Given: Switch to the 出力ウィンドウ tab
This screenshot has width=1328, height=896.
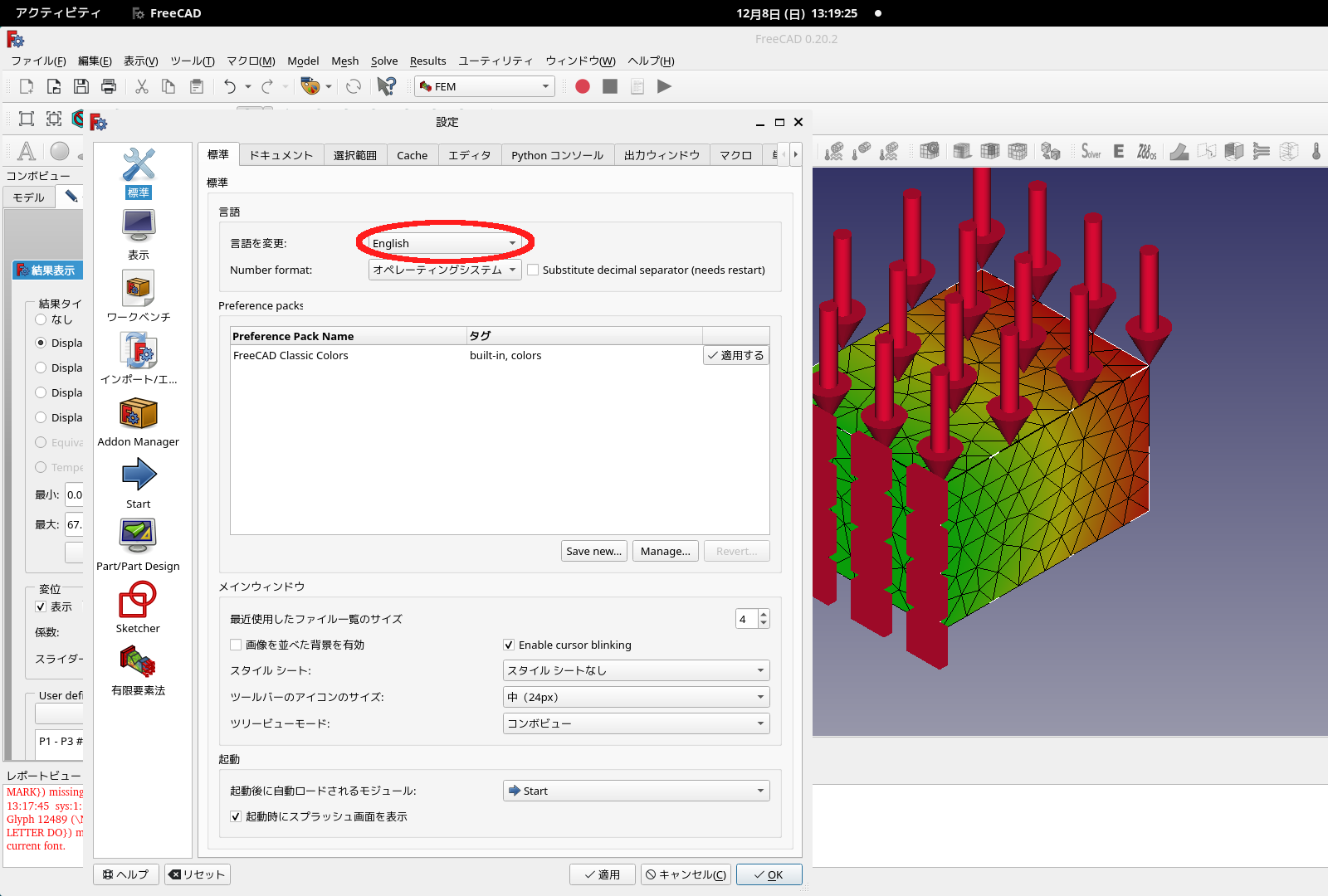Looking at the screenshot, I should pos(662,155).
